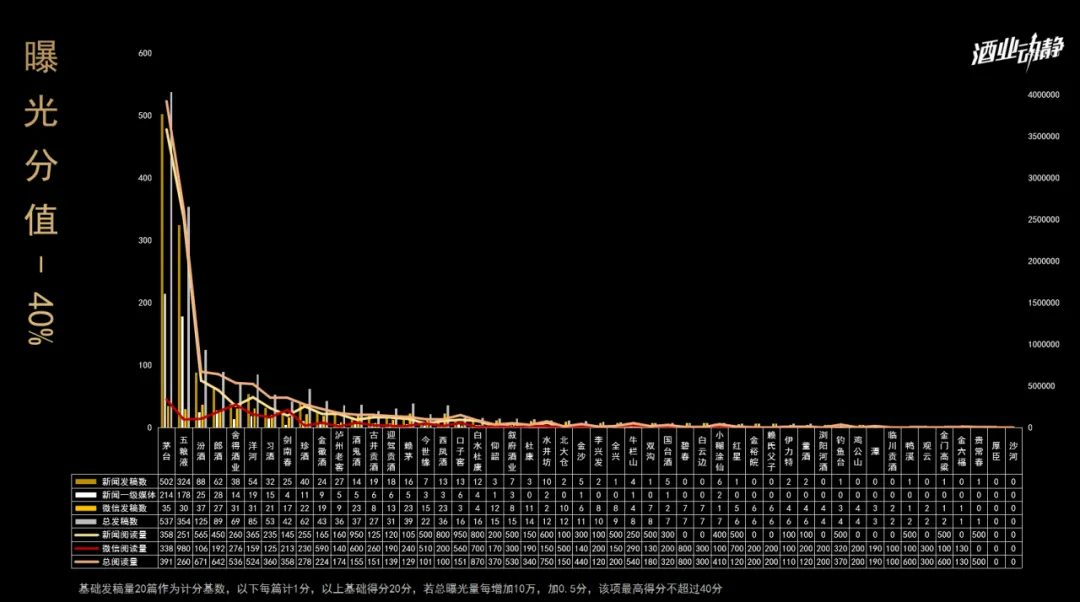Screen dimensions: 1080x602
Task: Click the right axis label 1000000
Action: tap(1043, 344)
